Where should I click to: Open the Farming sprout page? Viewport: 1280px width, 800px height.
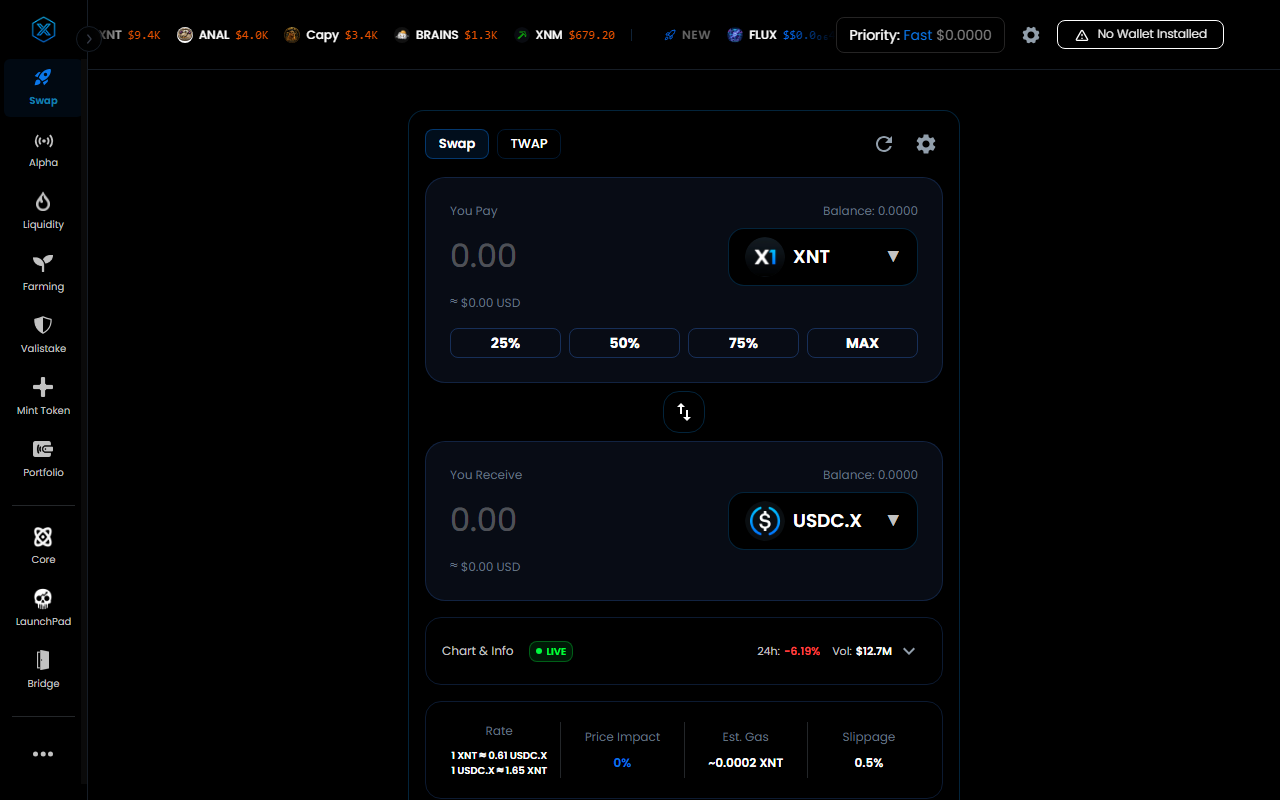point(43,273)
